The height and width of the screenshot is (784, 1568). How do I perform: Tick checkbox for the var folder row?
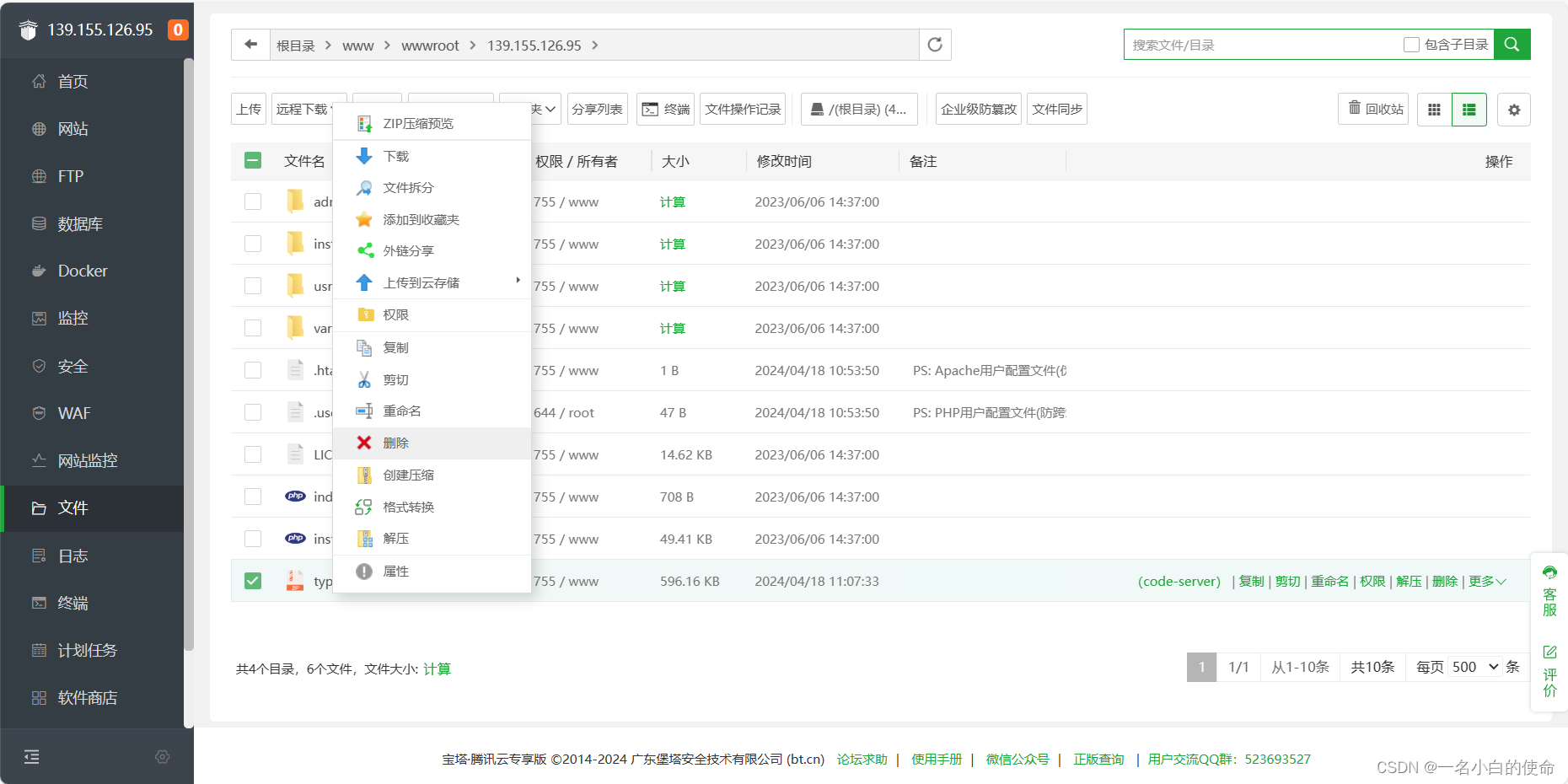pos(253,328)
